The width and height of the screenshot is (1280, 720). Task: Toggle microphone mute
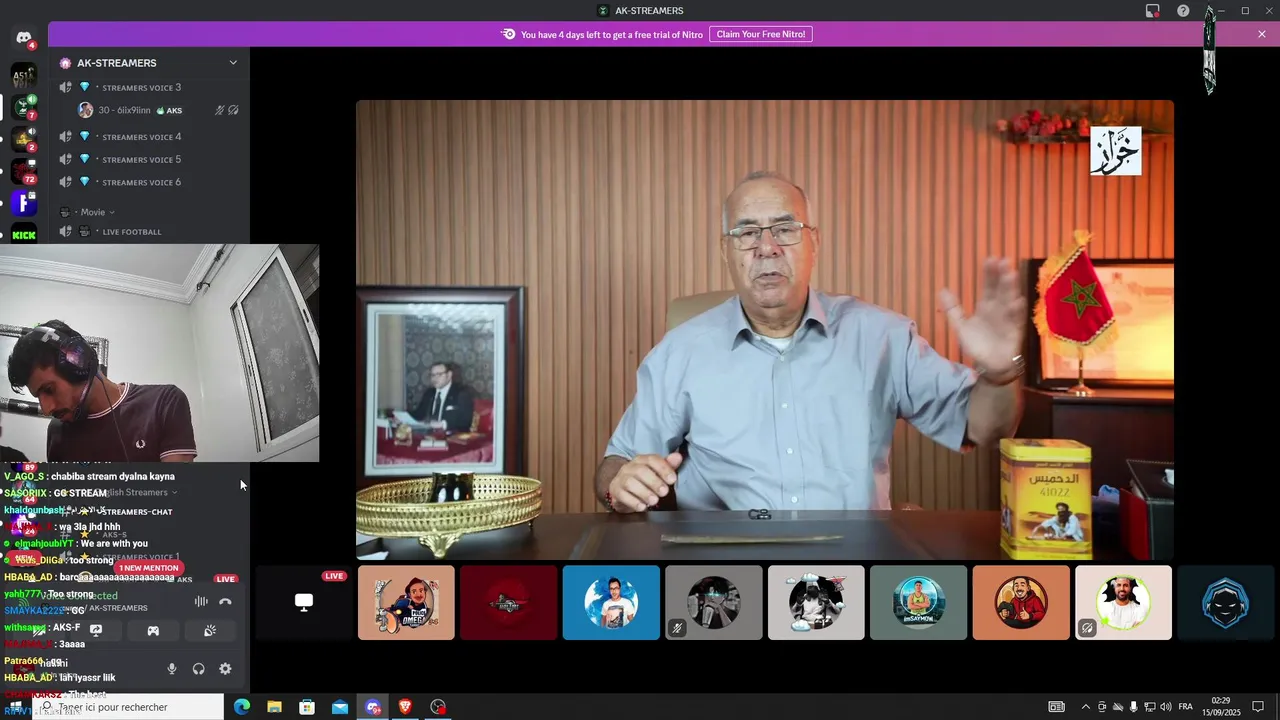172,669
